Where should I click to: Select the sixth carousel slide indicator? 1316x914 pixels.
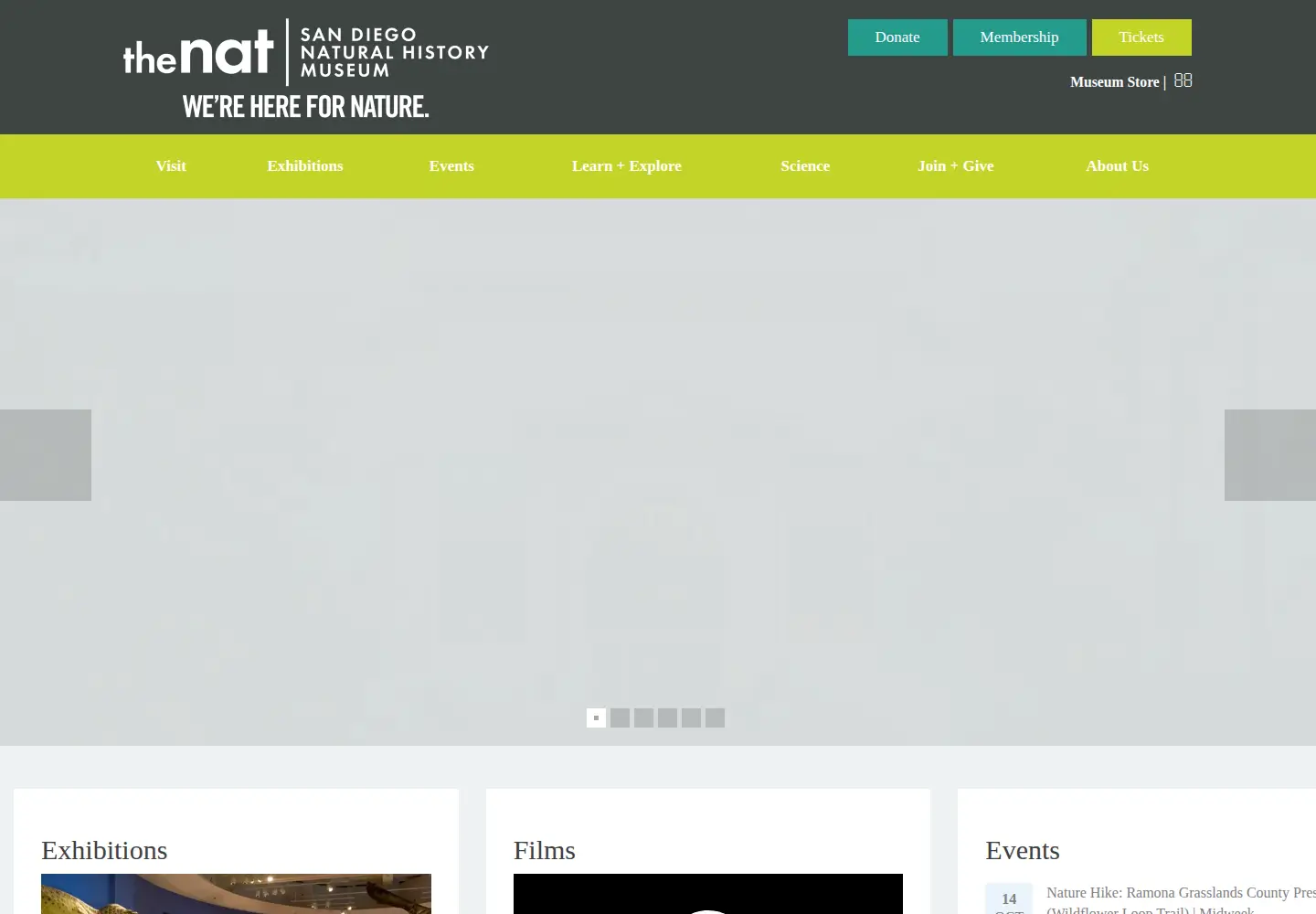(715, 717)
